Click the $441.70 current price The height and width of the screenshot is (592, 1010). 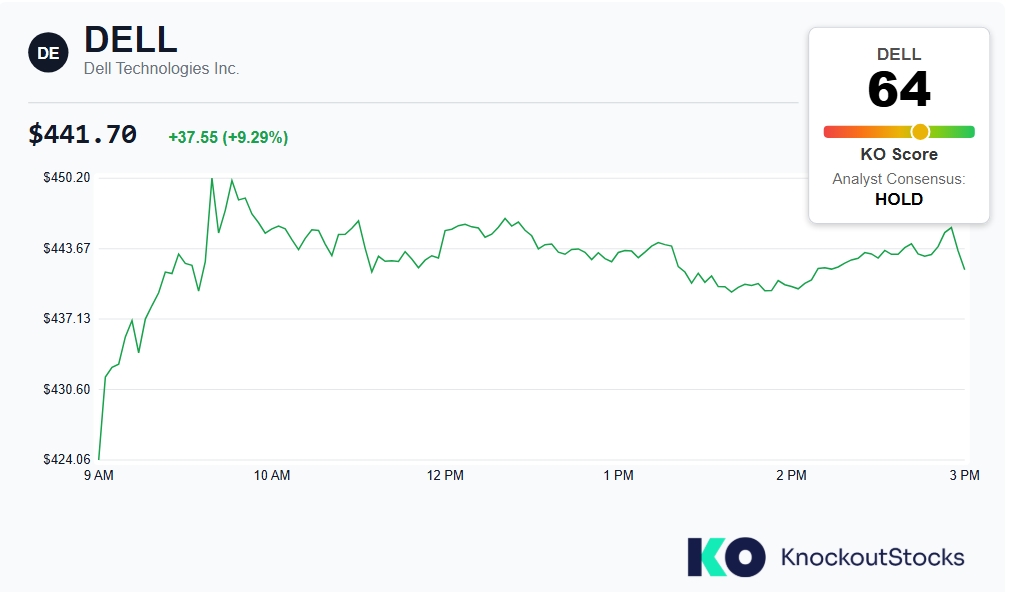(x=82, y=135)
